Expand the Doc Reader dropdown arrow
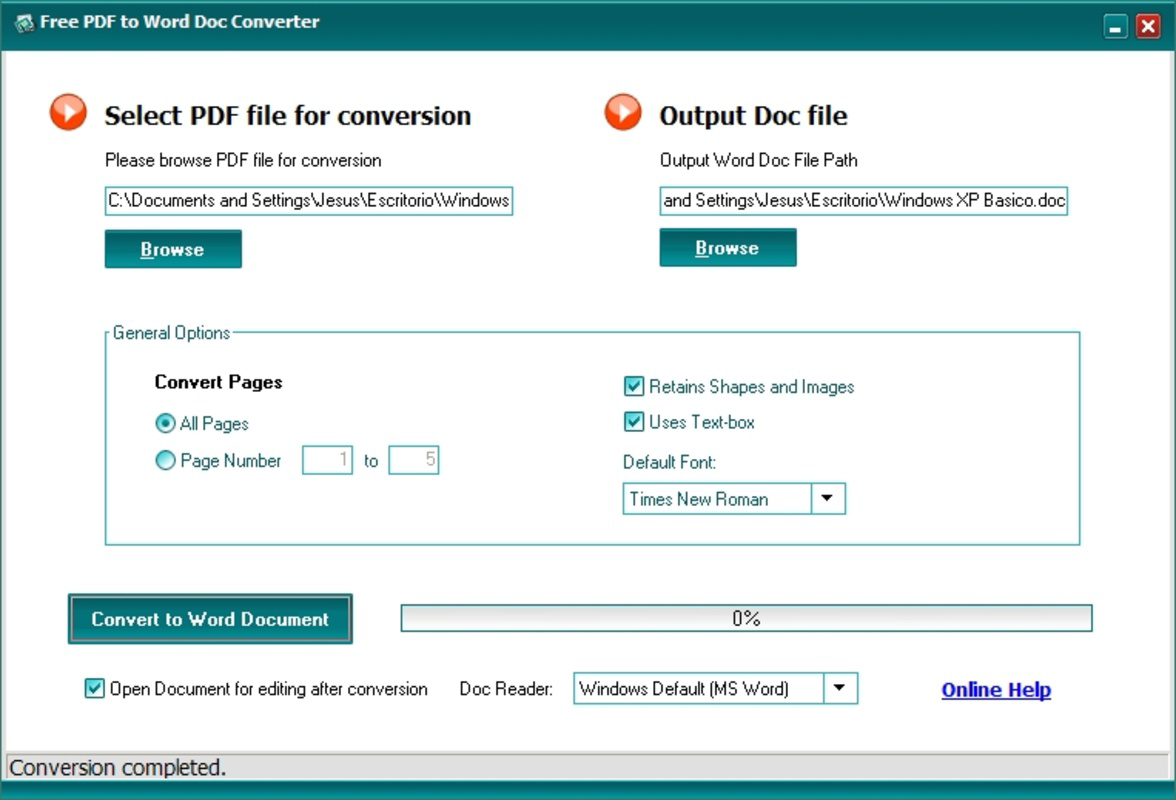This screenshot has height=800, width=1176. (x=840, y=688)
